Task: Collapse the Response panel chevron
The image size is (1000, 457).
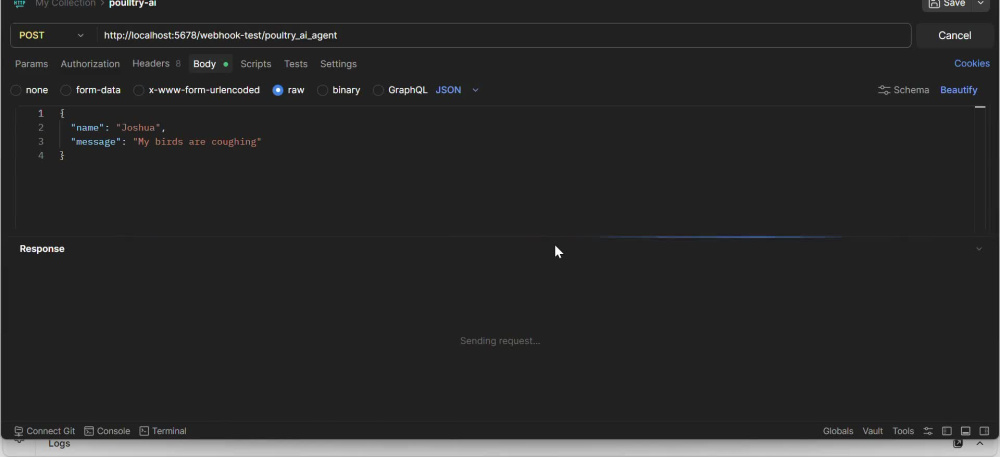Action: coord(979,249)
